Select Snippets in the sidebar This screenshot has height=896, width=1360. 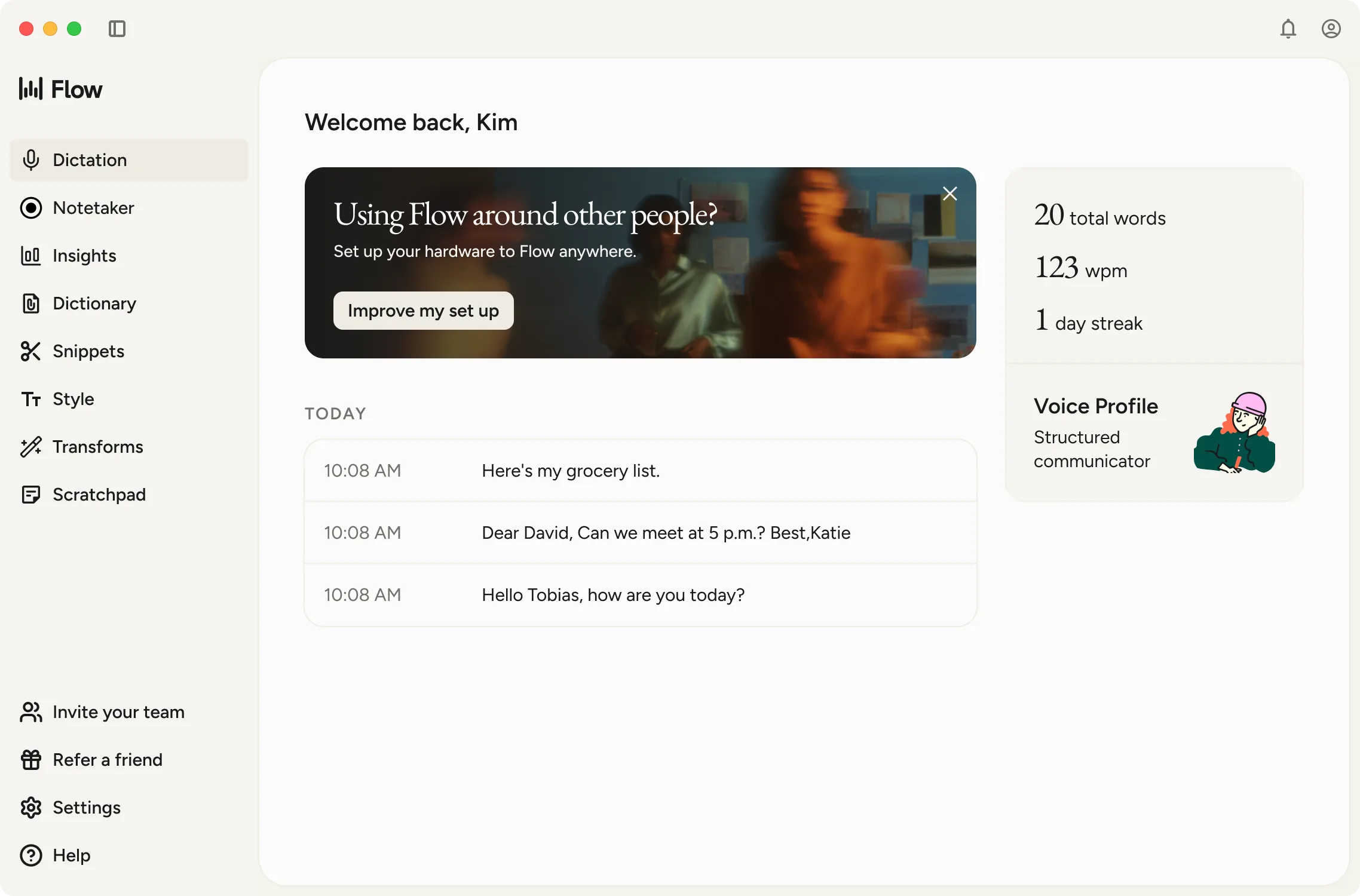[129, 351]
